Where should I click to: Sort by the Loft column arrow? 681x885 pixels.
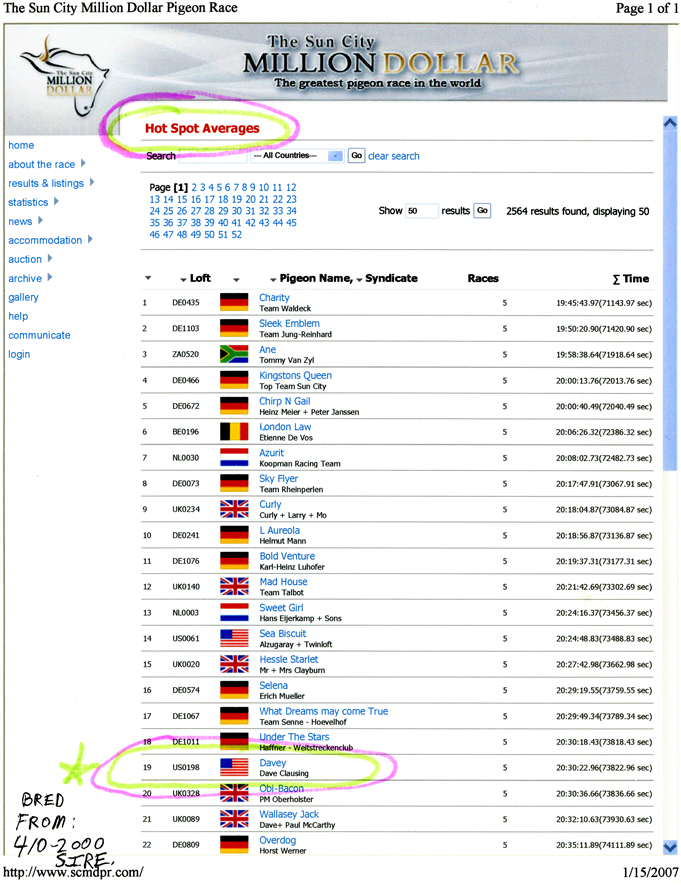click(x=183, y=279)
